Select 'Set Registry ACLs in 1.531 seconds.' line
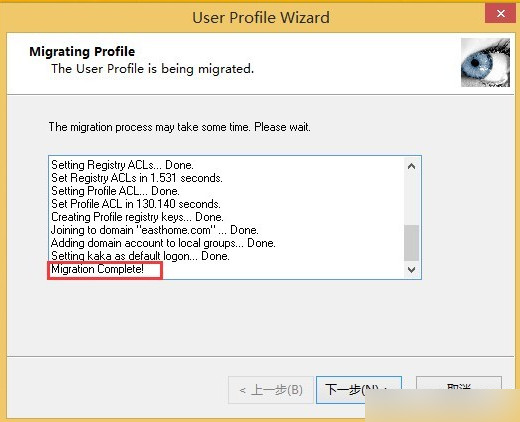The height and width of the screenshot is (422, 520). coord(137,178)
